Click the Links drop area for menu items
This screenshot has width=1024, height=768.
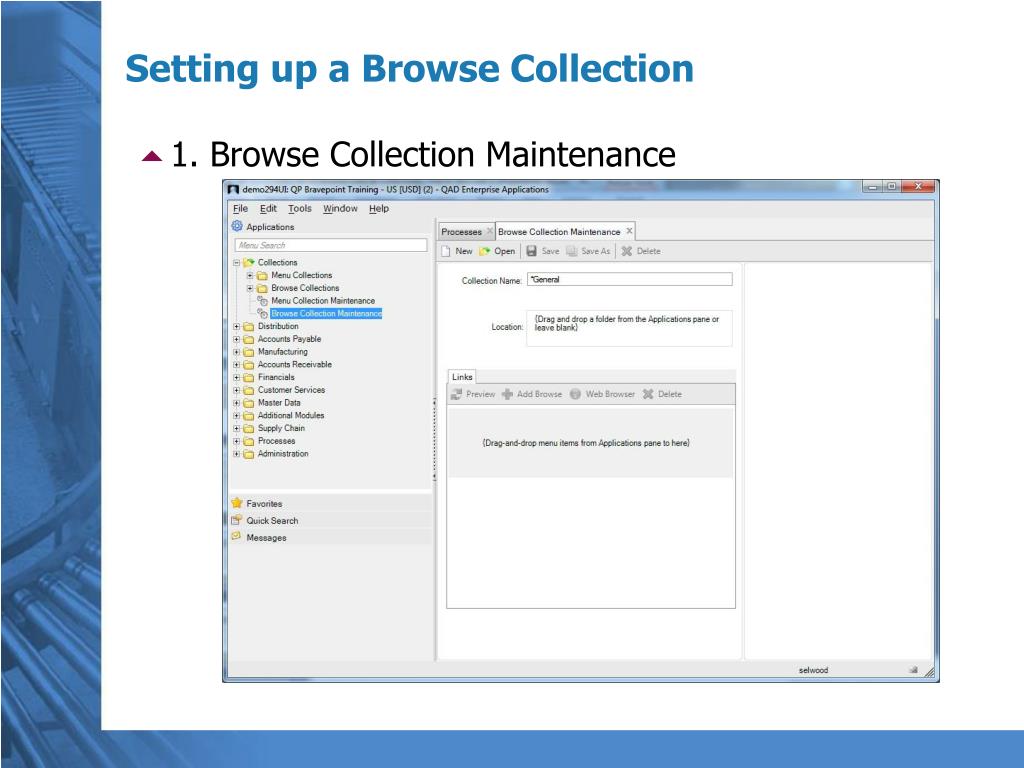tap(590, 443)
